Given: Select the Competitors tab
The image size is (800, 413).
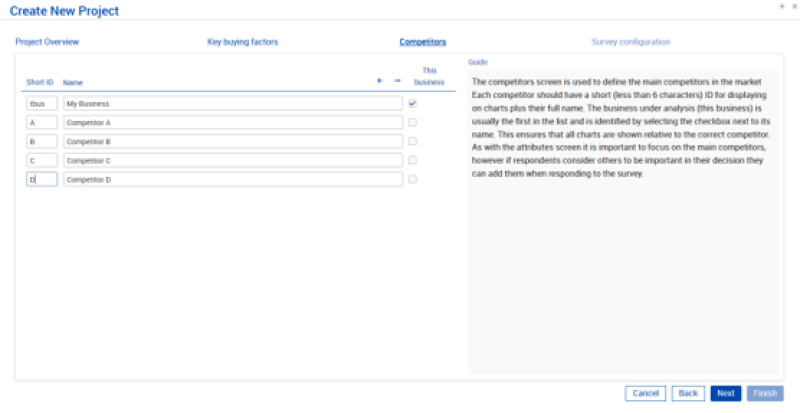Looking at the screenshot, I should (x=422, y=42).
